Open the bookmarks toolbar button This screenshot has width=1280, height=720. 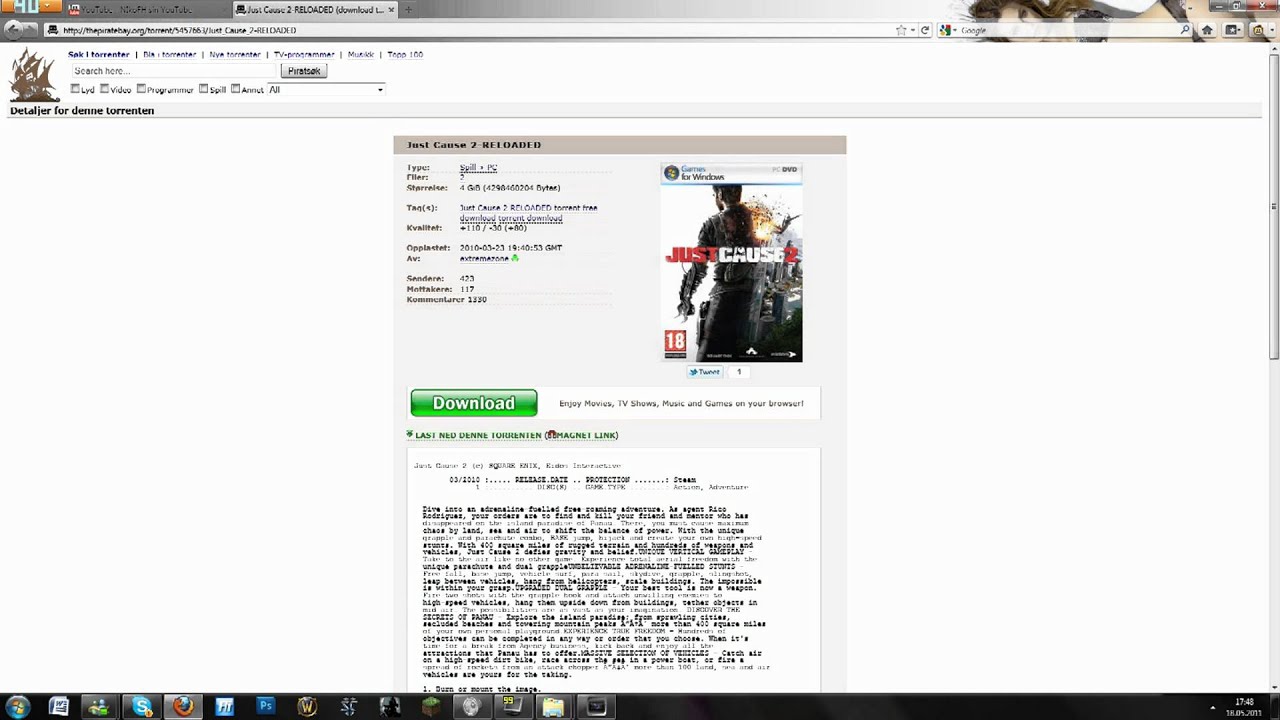pyautogui.click(x=1233, y=30)
